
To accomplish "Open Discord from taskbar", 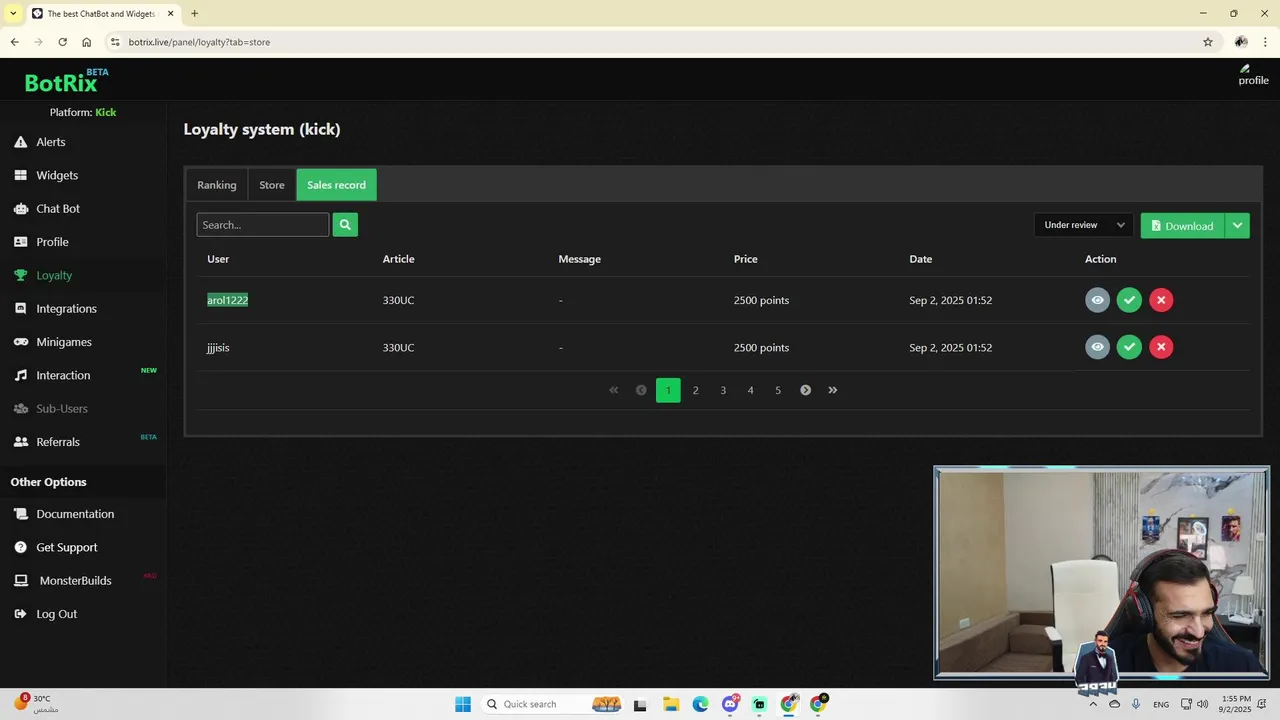I will pyautogui.click(x=730, y=704).
